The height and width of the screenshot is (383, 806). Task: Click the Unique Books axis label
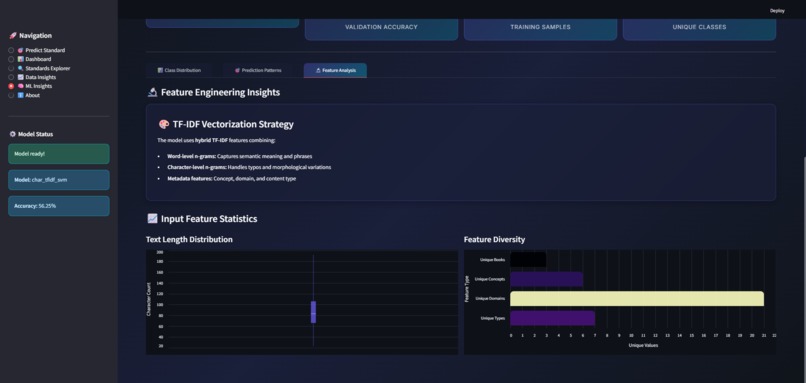pyautogui.click(x=492, y=260)
